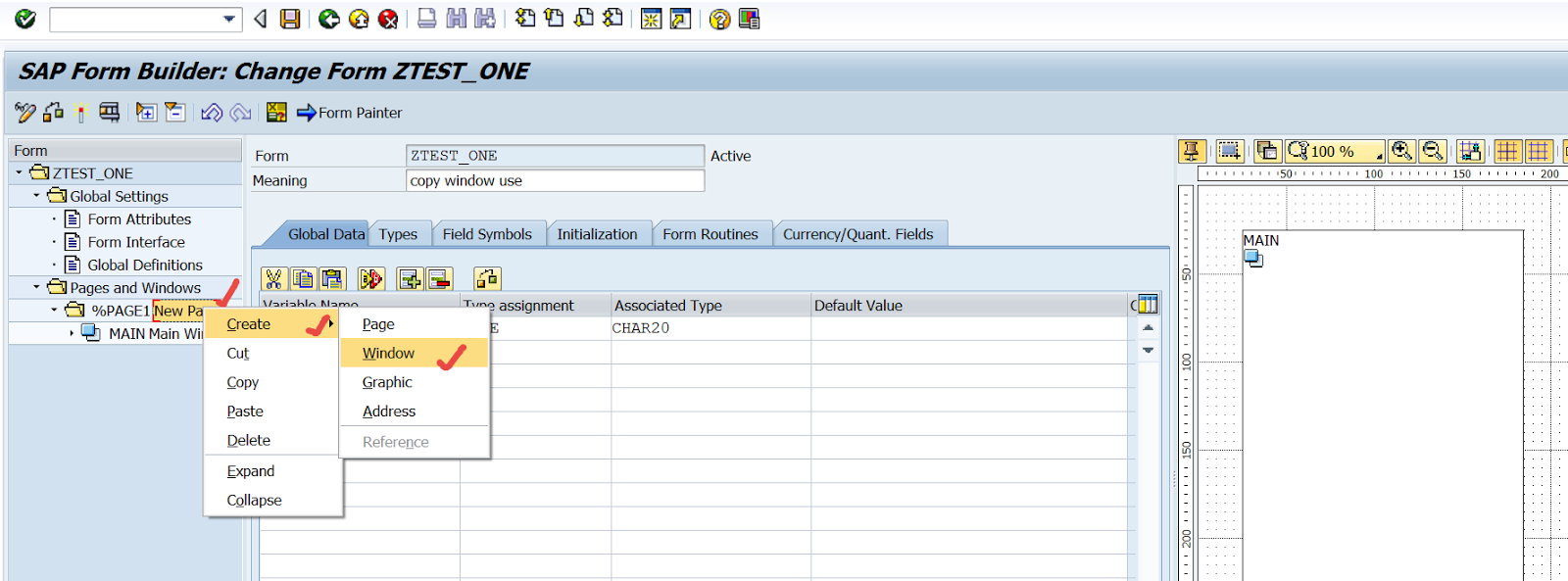Screen dimensions: 1568x581
Task: Click the green Back arrow icon
Action: [329, 19]
